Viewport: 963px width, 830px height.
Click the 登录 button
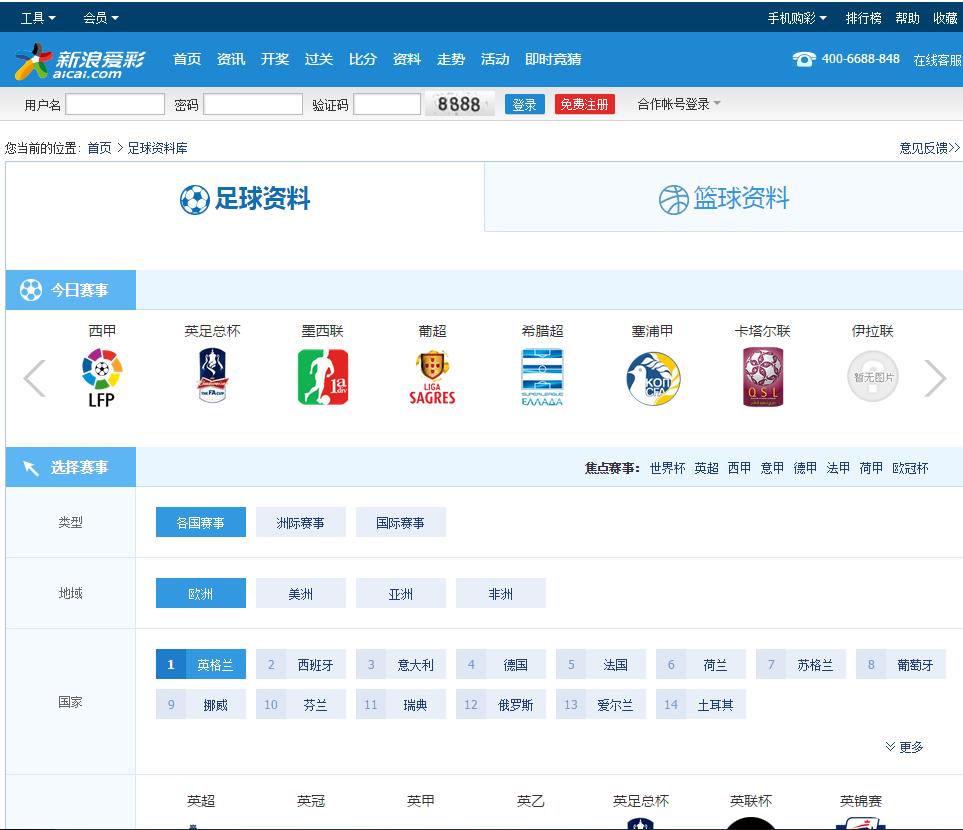tap(524, 104)
